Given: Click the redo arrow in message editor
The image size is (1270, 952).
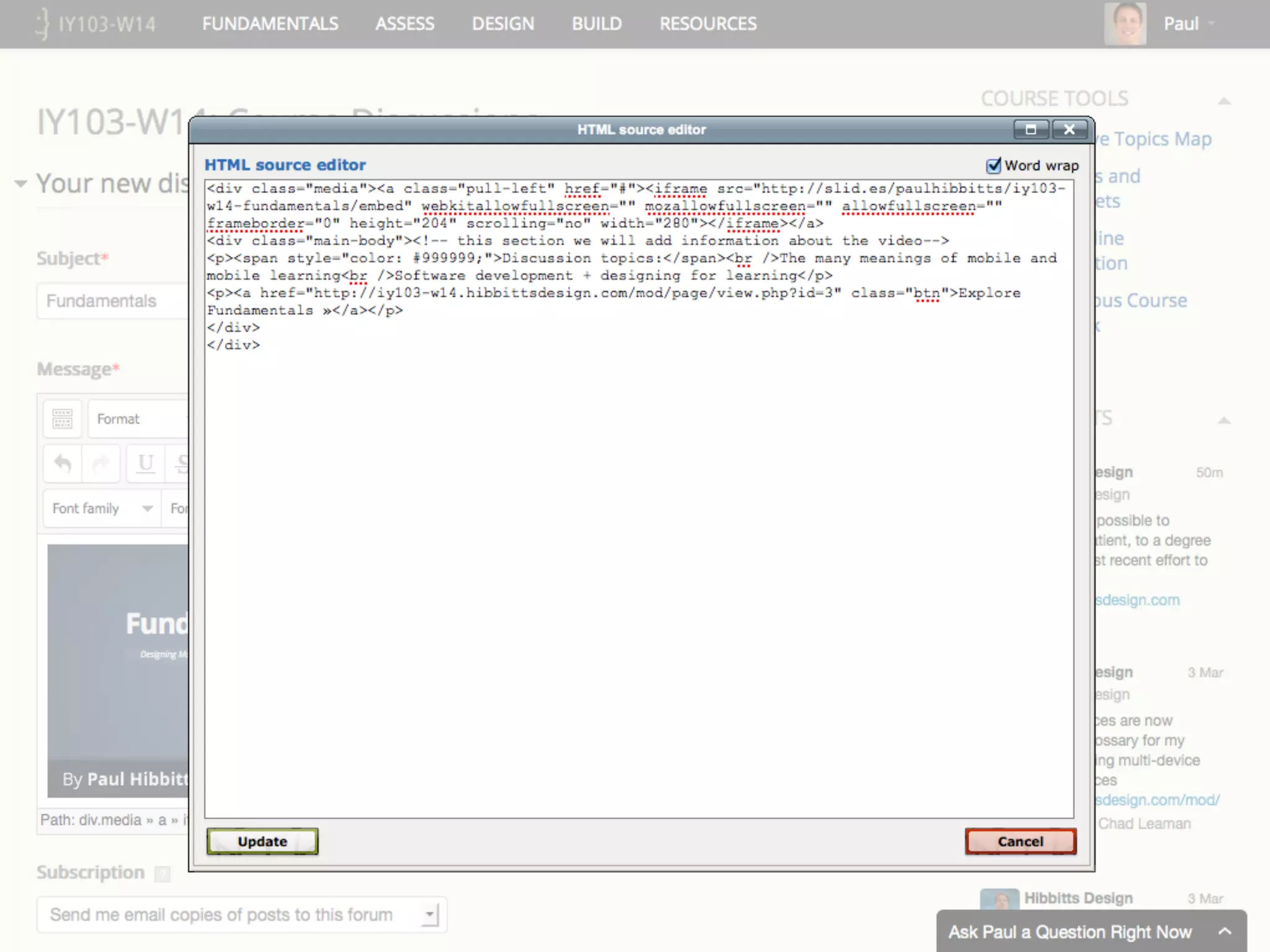Looking at the screenshot, I should (101, 463).
